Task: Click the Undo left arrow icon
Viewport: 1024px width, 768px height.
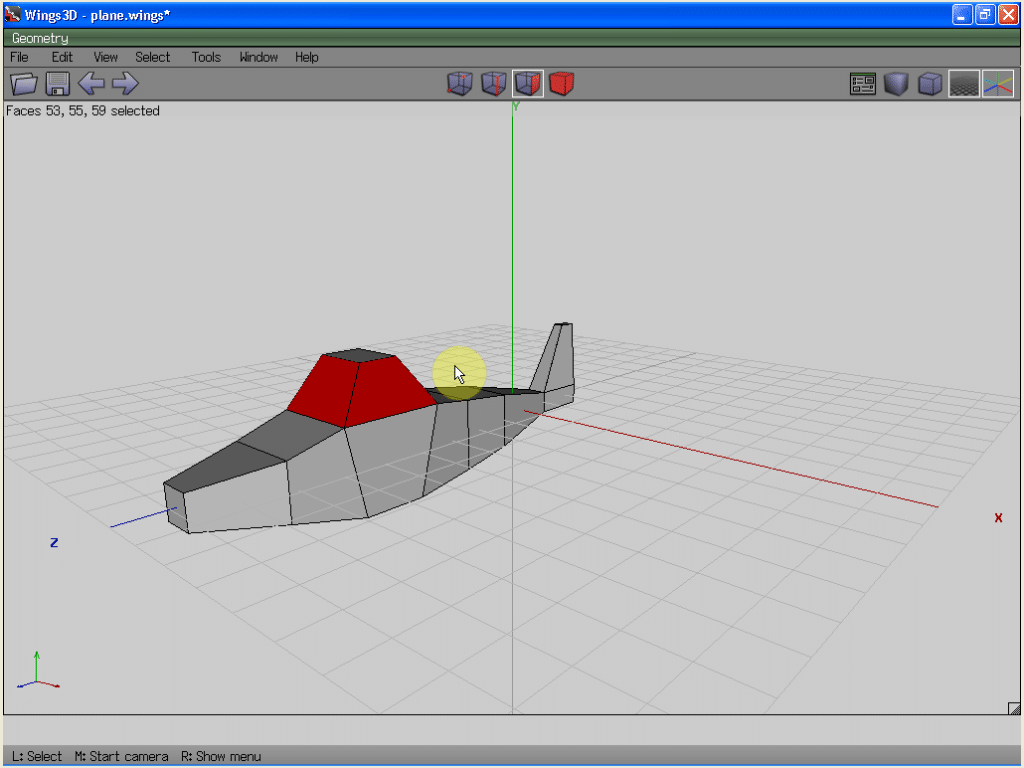Action: coord(91,84)
